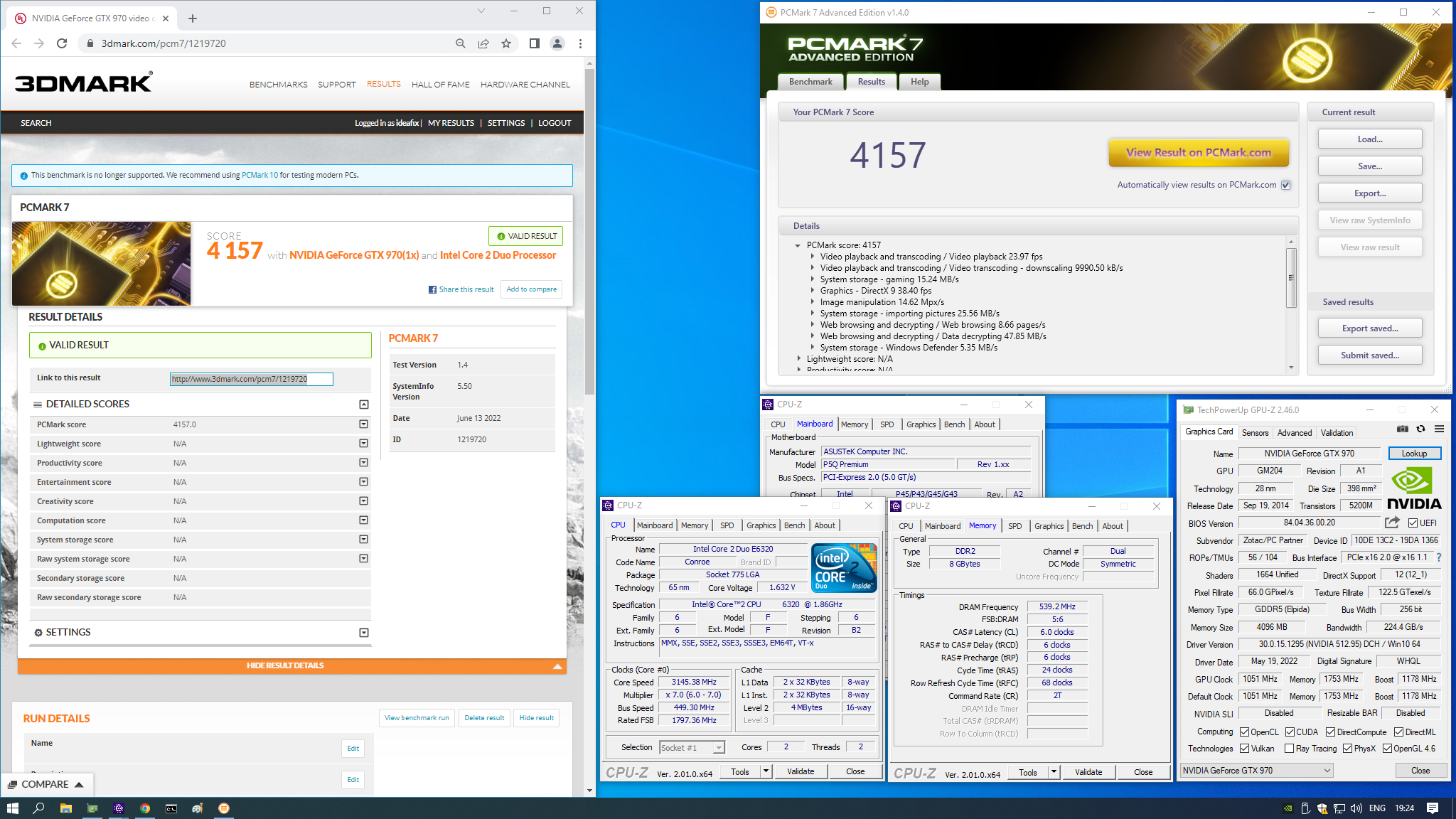The width and height of the screenshot is (1456, 819).
Task: Toggle the Ray Tracing checkbox
Action: tap(1289, 748)
